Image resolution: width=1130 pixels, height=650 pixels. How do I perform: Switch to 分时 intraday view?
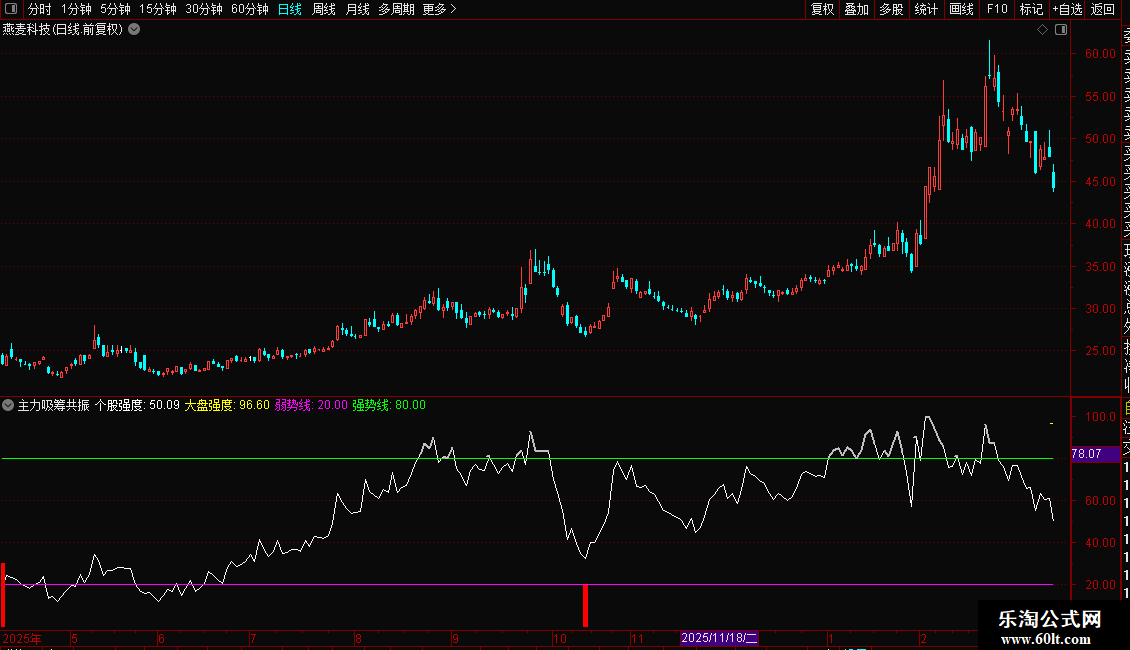(40, 9)
